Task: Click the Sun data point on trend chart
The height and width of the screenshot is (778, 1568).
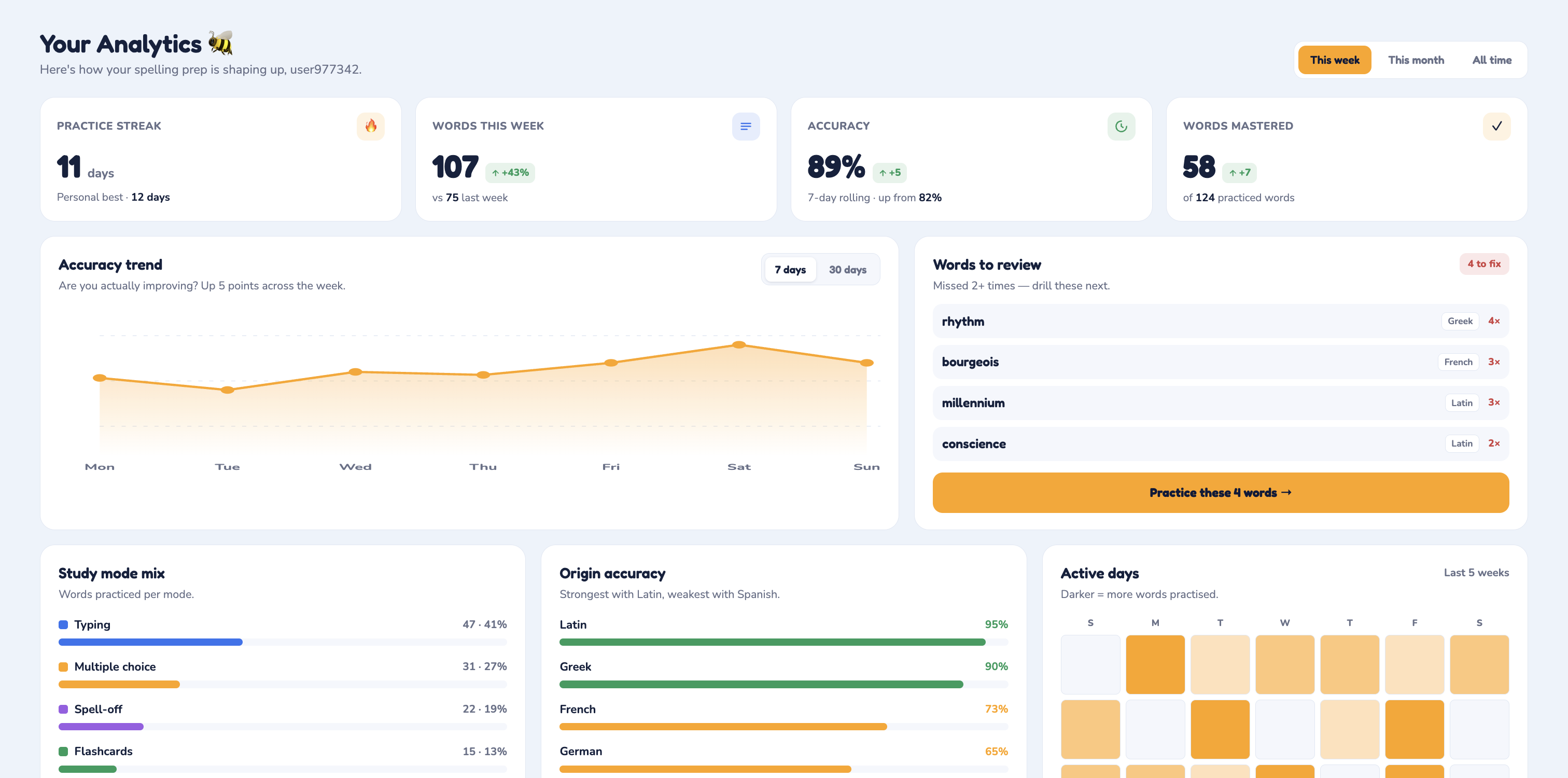Action: [x=866, y=363]
